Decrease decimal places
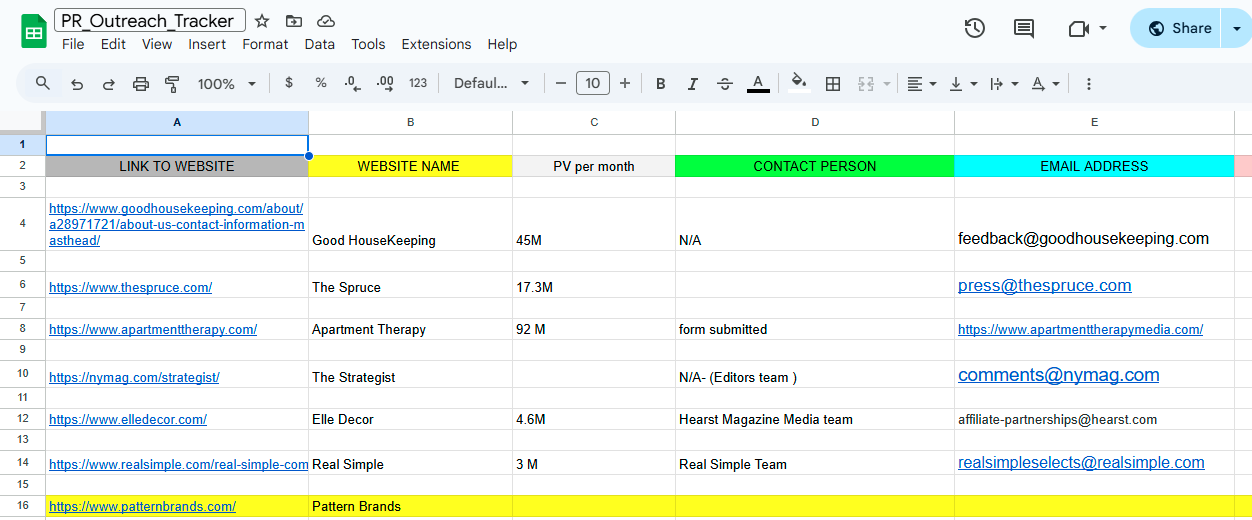Screen dimensions: 1252x520 352,83
